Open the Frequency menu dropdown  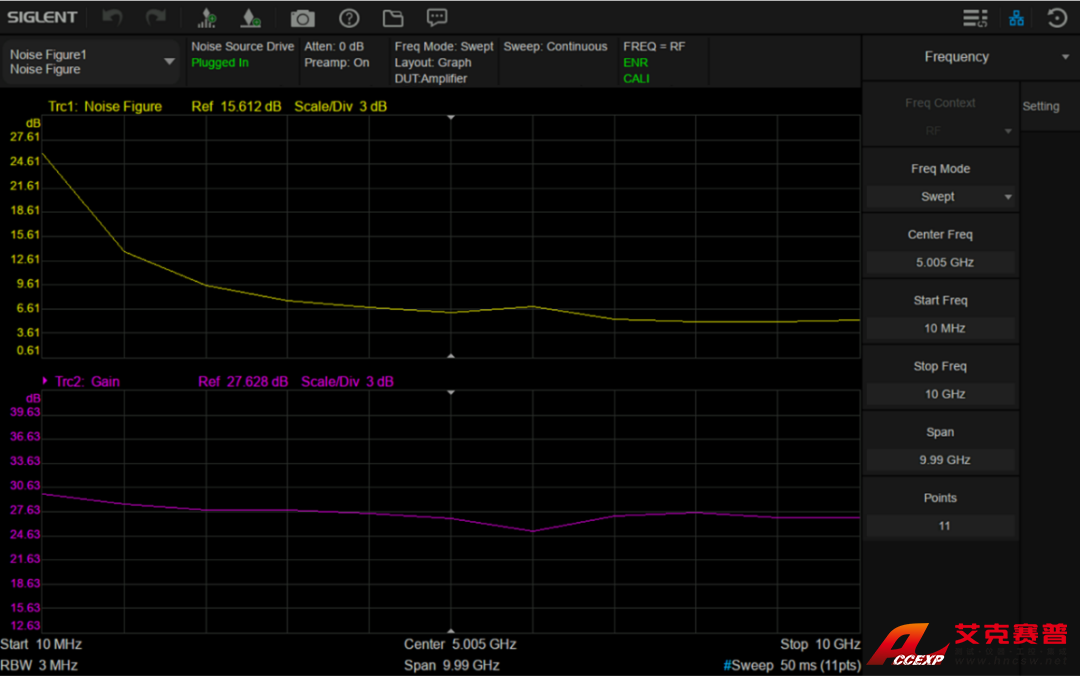pos(1065,57)
